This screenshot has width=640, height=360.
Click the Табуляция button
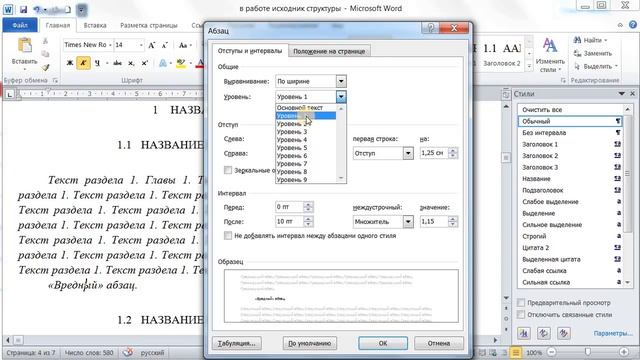point(237,343)
